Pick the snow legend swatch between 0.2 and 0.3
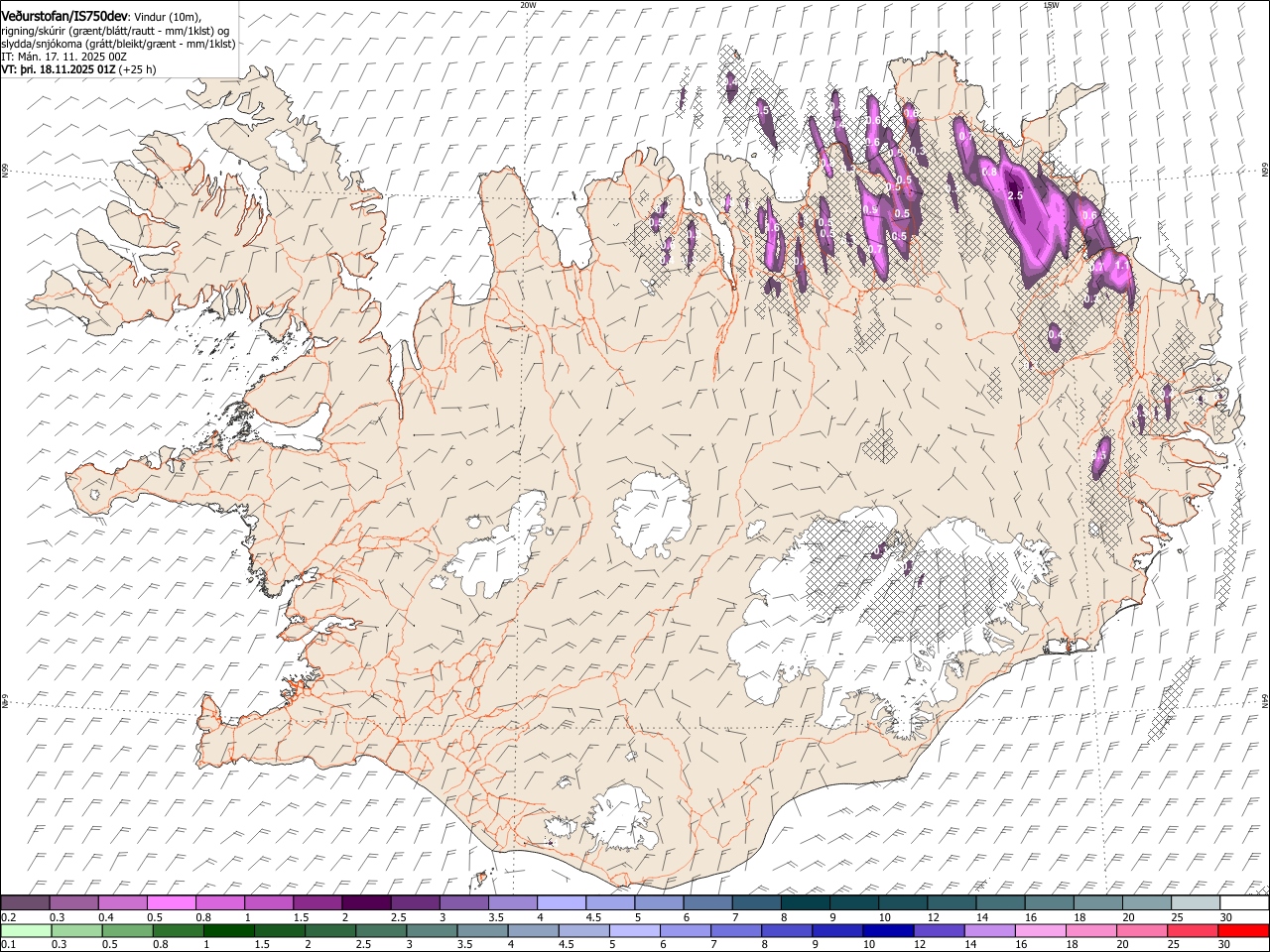The height and width of the screenshot is (952, 1270). tap(25, 903)
